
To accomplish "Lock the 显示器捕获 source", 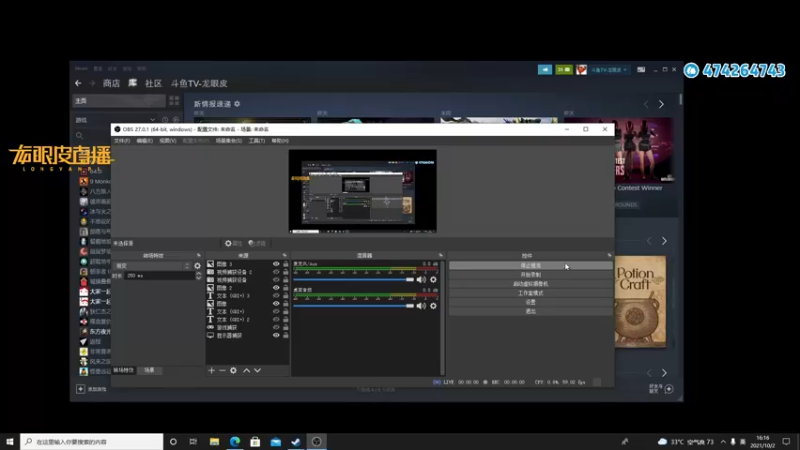I will pyautogui.click(x=286, y=335).
